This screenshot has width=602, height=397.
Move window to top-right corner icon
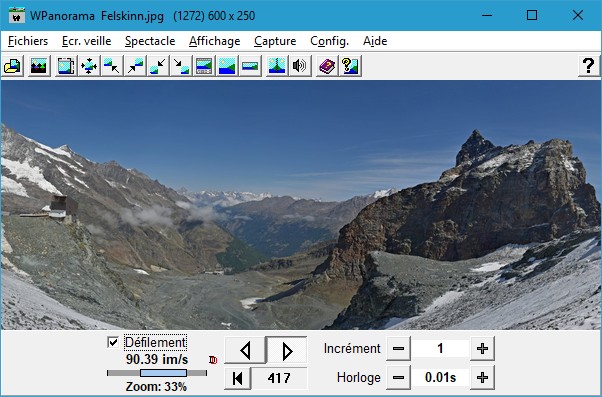(135, 66)
